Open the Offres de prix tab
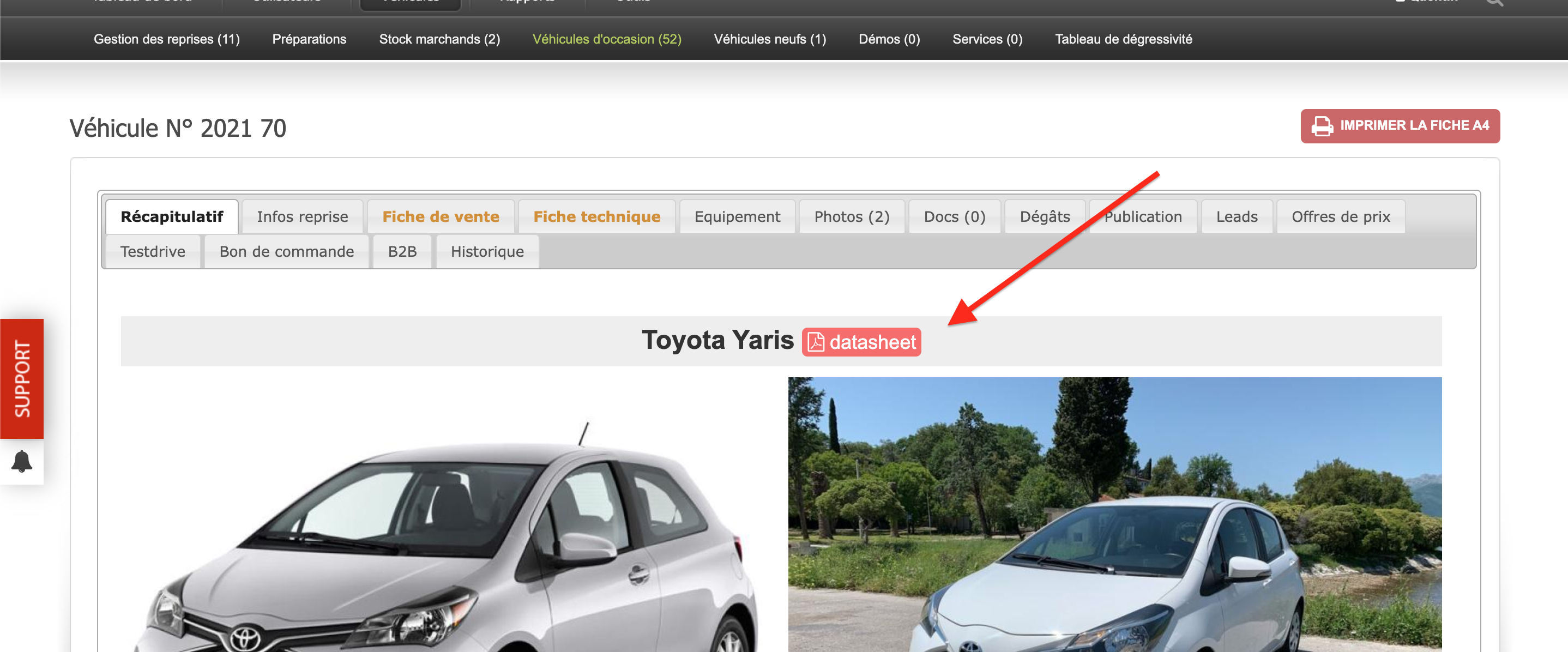This screenshot has height=652, width=1568. coord(1341,217)
